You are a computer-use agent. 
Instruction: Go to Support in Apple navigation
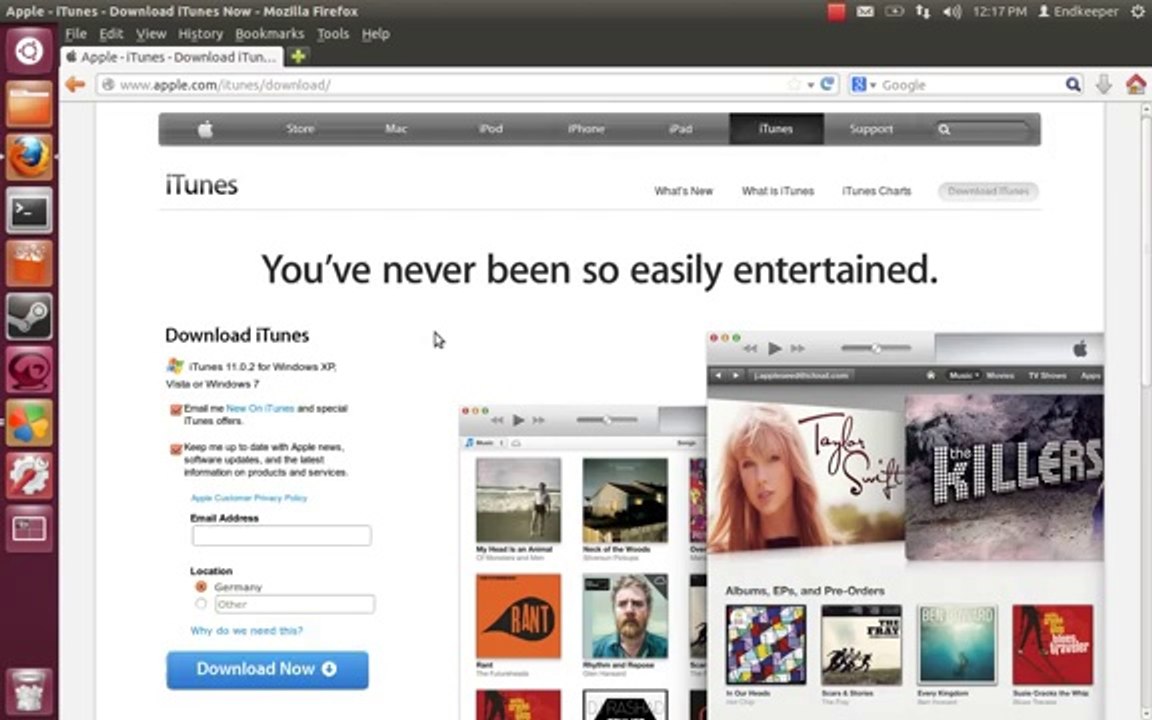point(871,129)
